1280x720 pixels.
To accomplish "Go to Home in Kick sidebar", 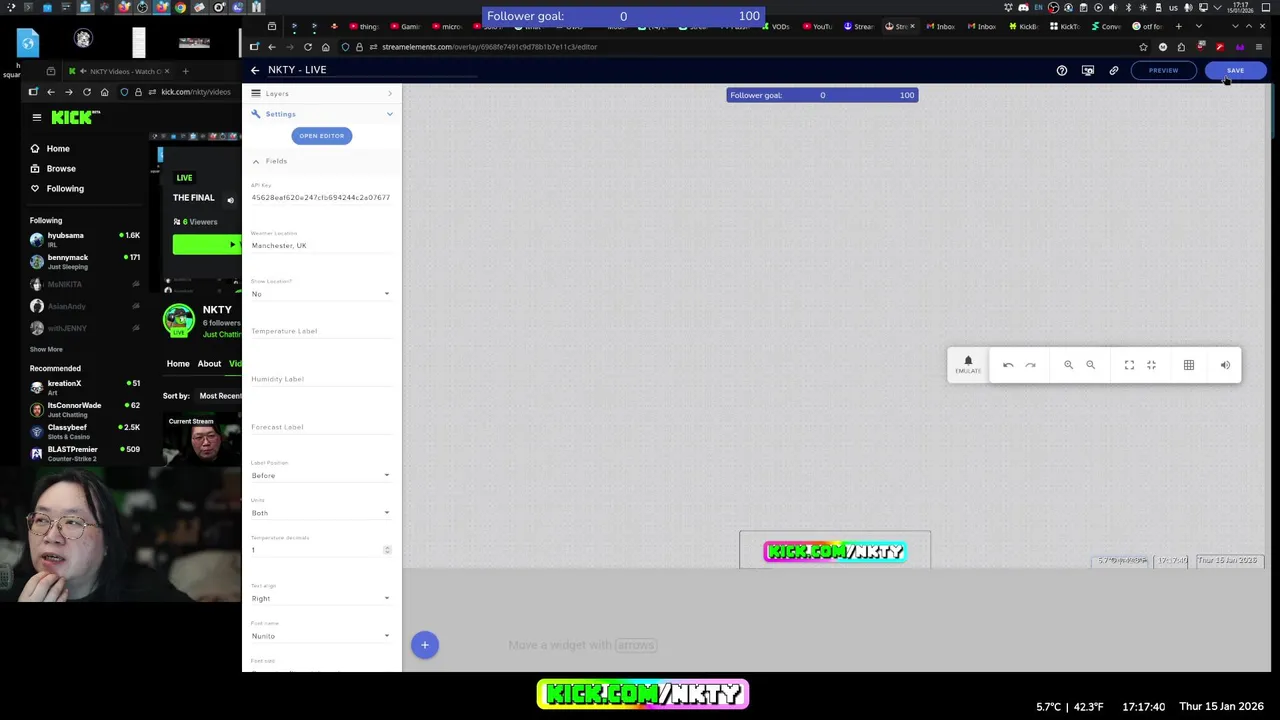I will pyautogui.click(x=58, y=148).
